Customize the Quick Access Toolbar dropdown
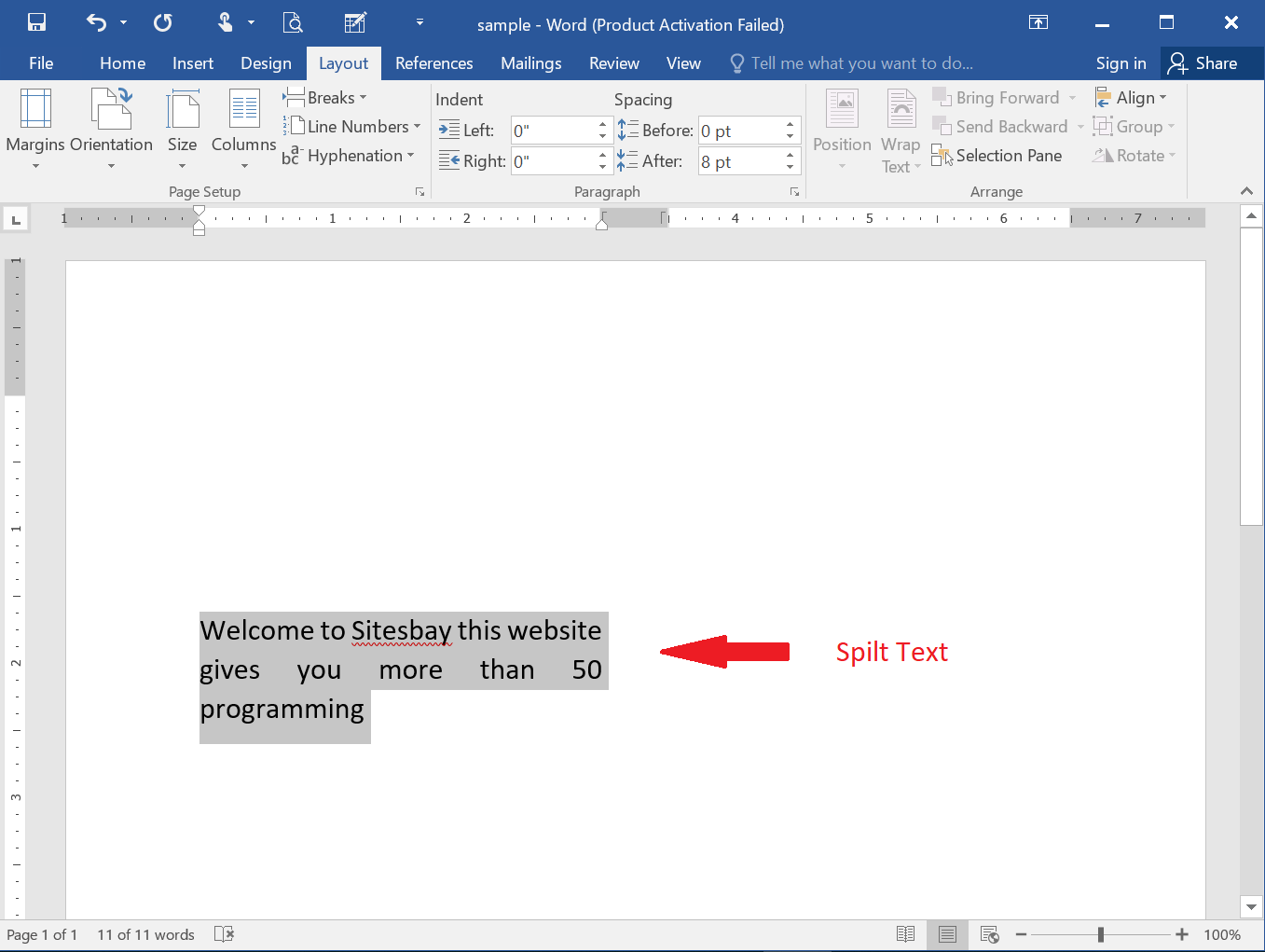Image resolution: width=1265 pixels, height=952 pixels. (x=419, y=22)
